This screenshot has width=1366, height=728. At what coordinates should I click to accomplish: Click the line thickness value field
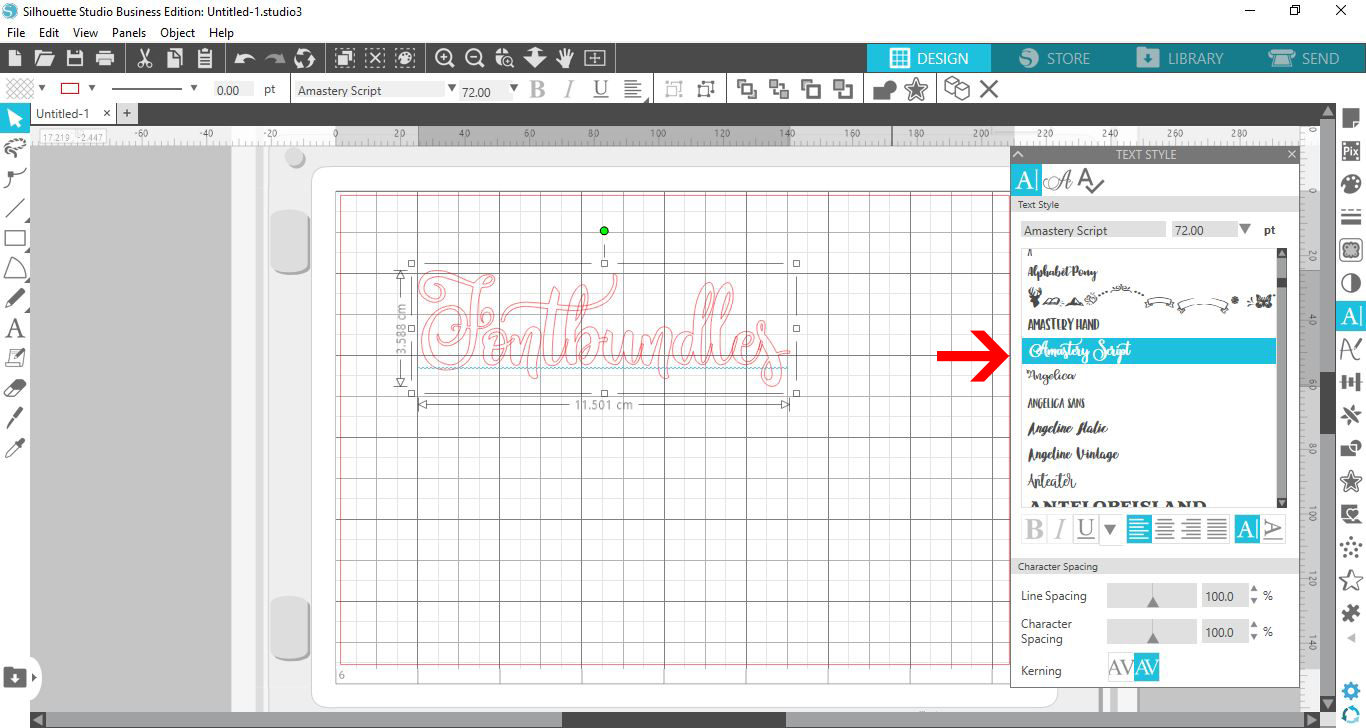click(233, 90)
